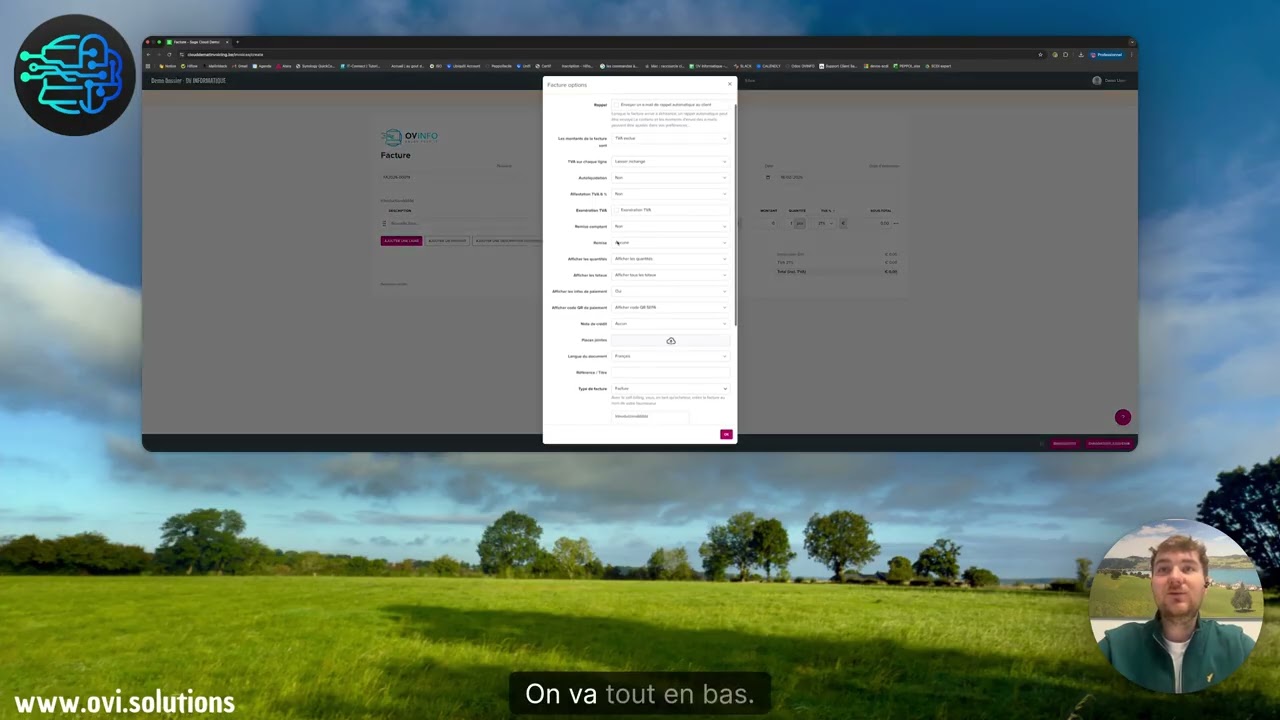Open the 'TVA sur chaque ligne' dropdown
The width and height of the screenshot is (1280, 720).
coord(670,161)
